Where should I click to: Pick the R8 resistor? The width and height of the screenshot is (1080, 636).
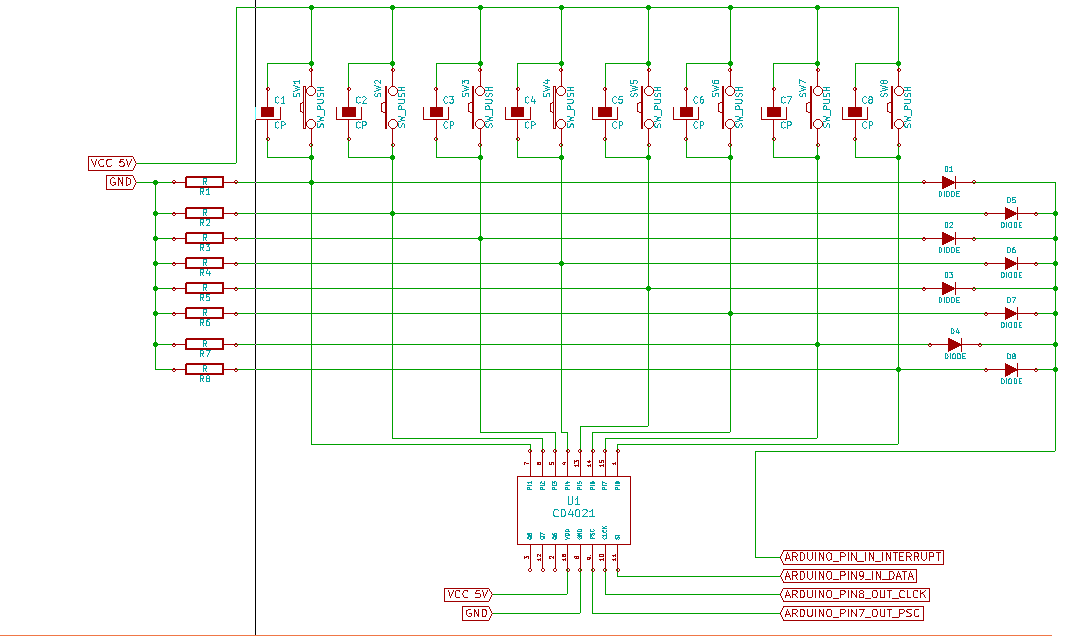pos(205,369)
